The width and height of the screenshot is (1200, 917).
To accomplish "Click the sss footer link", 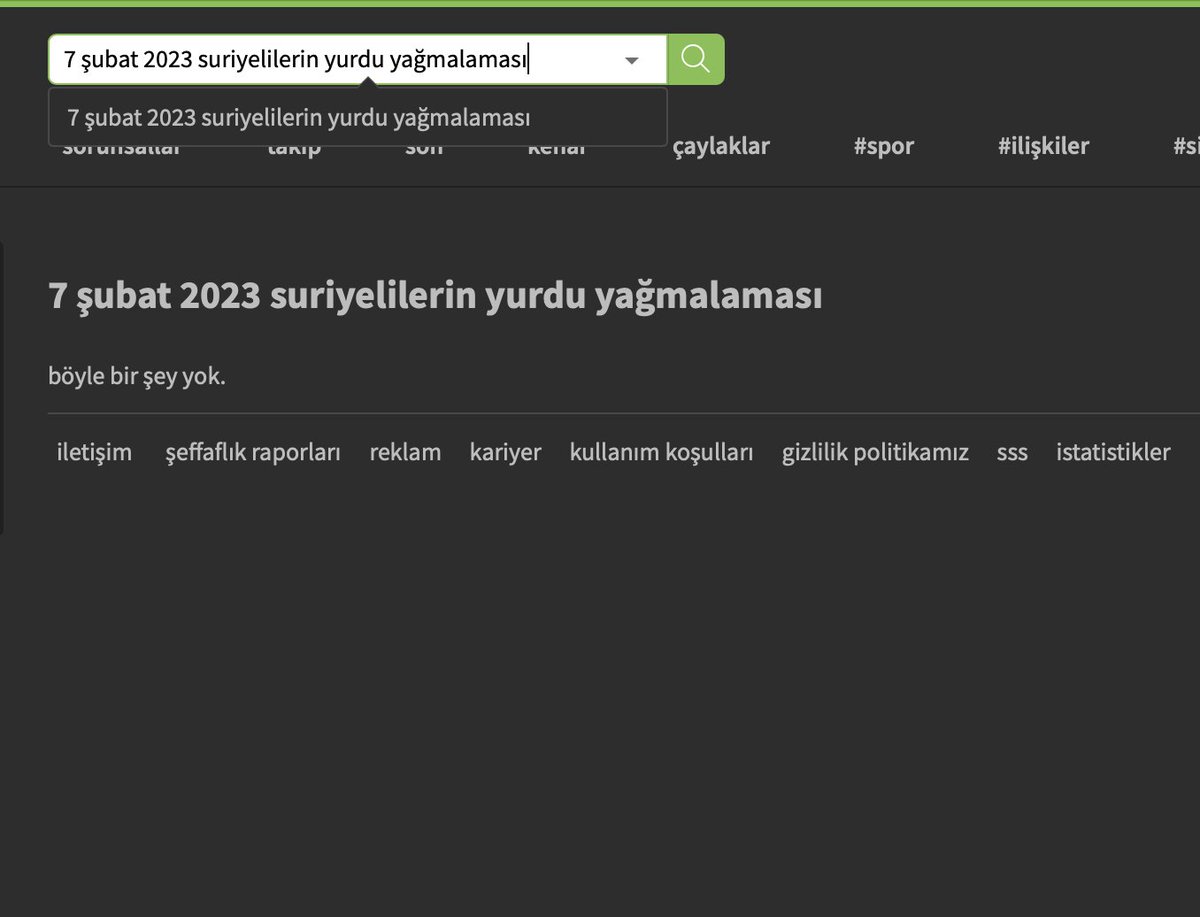I will tap(1012, 452).
